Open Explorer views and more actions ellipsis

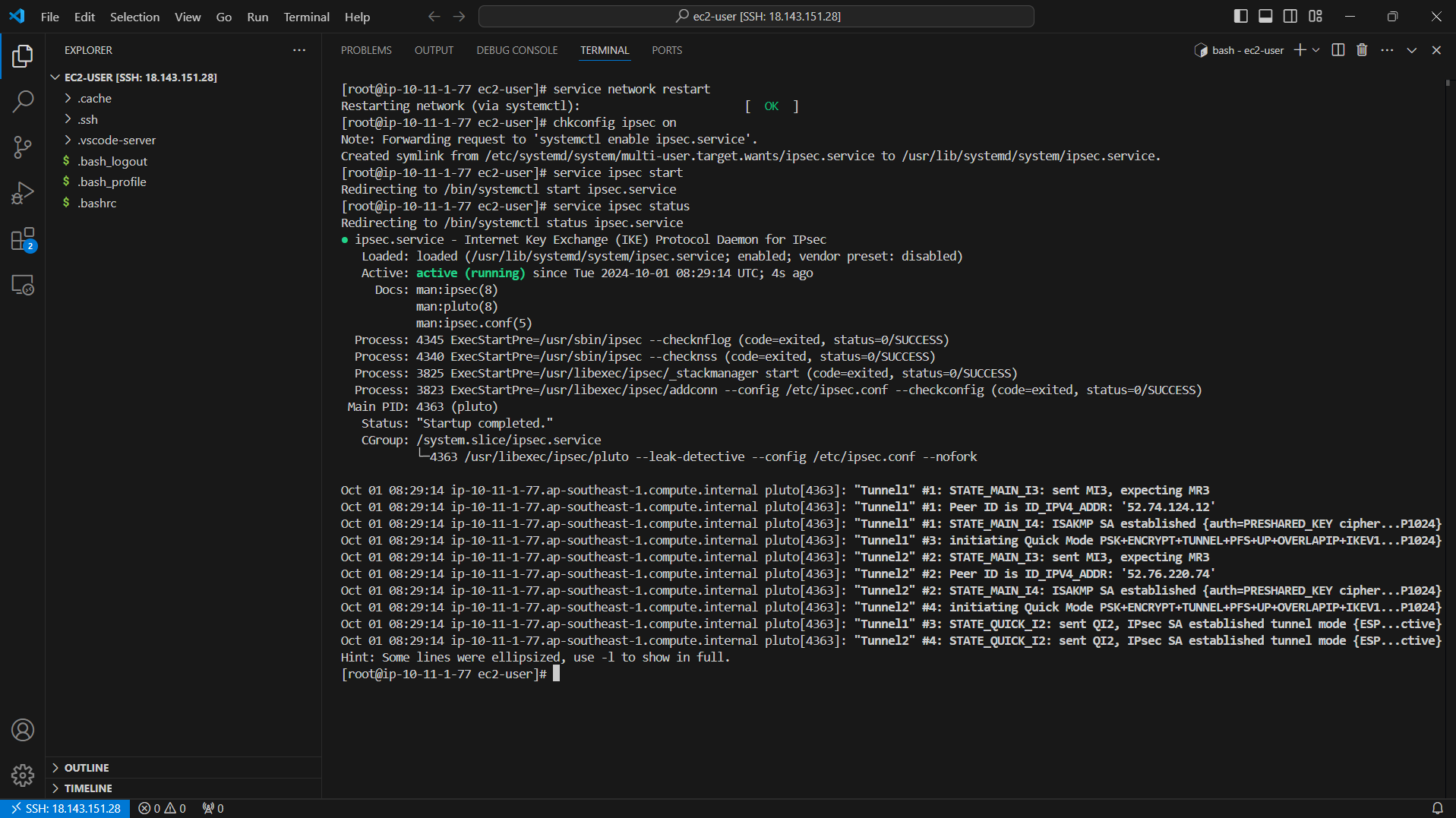(299, 50)
